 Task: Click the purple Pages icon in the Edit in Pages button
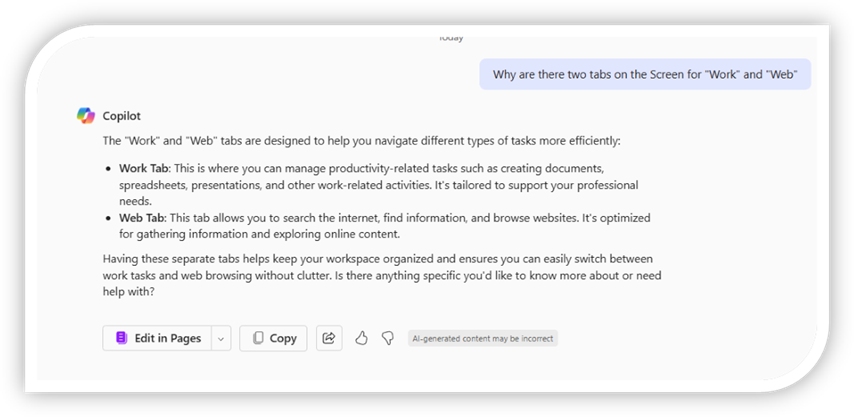pos(121,338)
